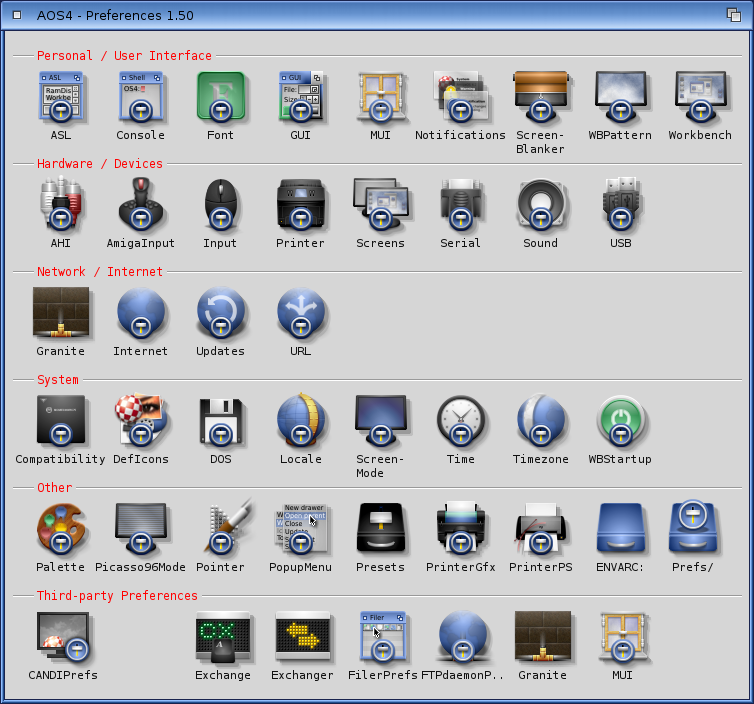Open PrinterGfx preferences
Screen dimensions: 754x704
coord(461,528)
